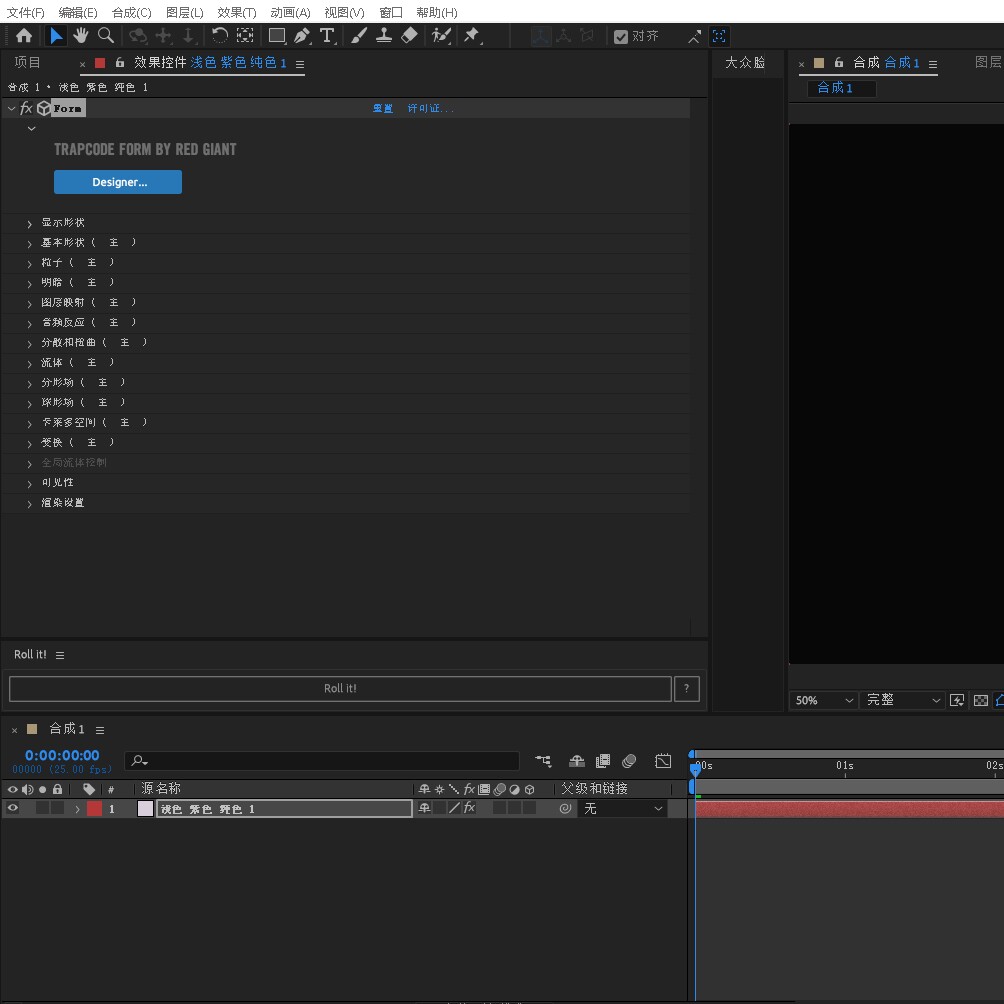Click the parent pick whip spiral icon

click(565, 809)
